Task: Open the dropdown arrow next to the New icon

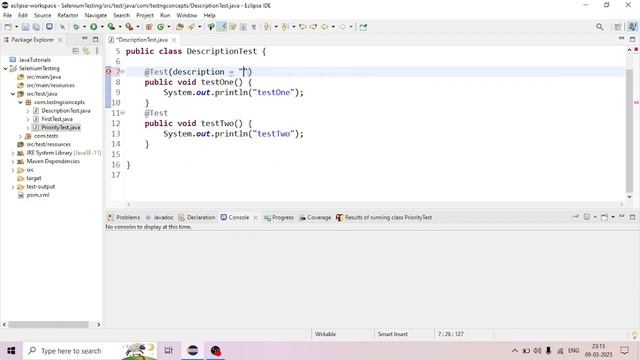Action: 16,27
